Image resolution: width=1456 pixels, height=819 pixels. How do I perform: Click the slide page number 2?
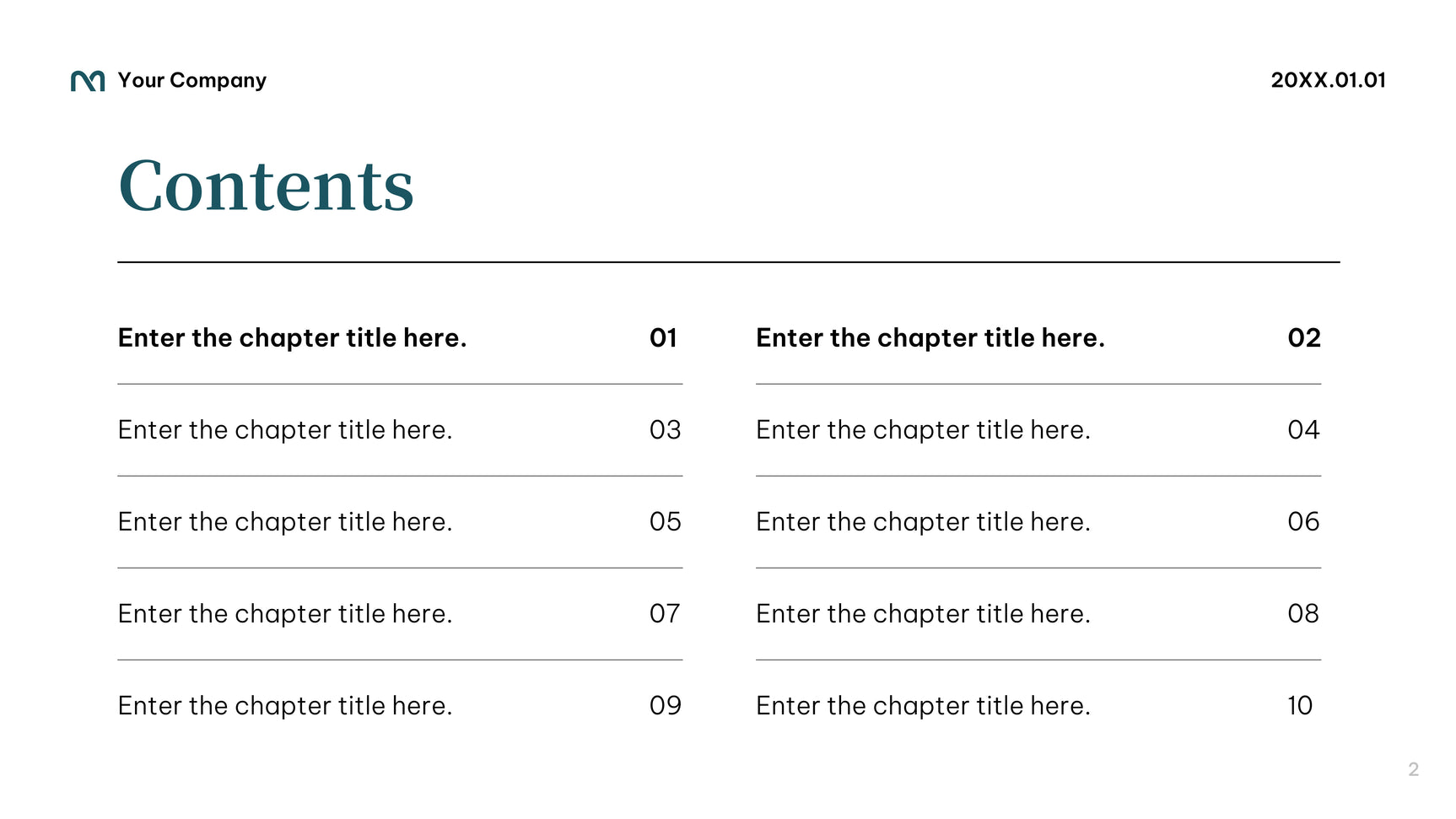pos(1414,769)
